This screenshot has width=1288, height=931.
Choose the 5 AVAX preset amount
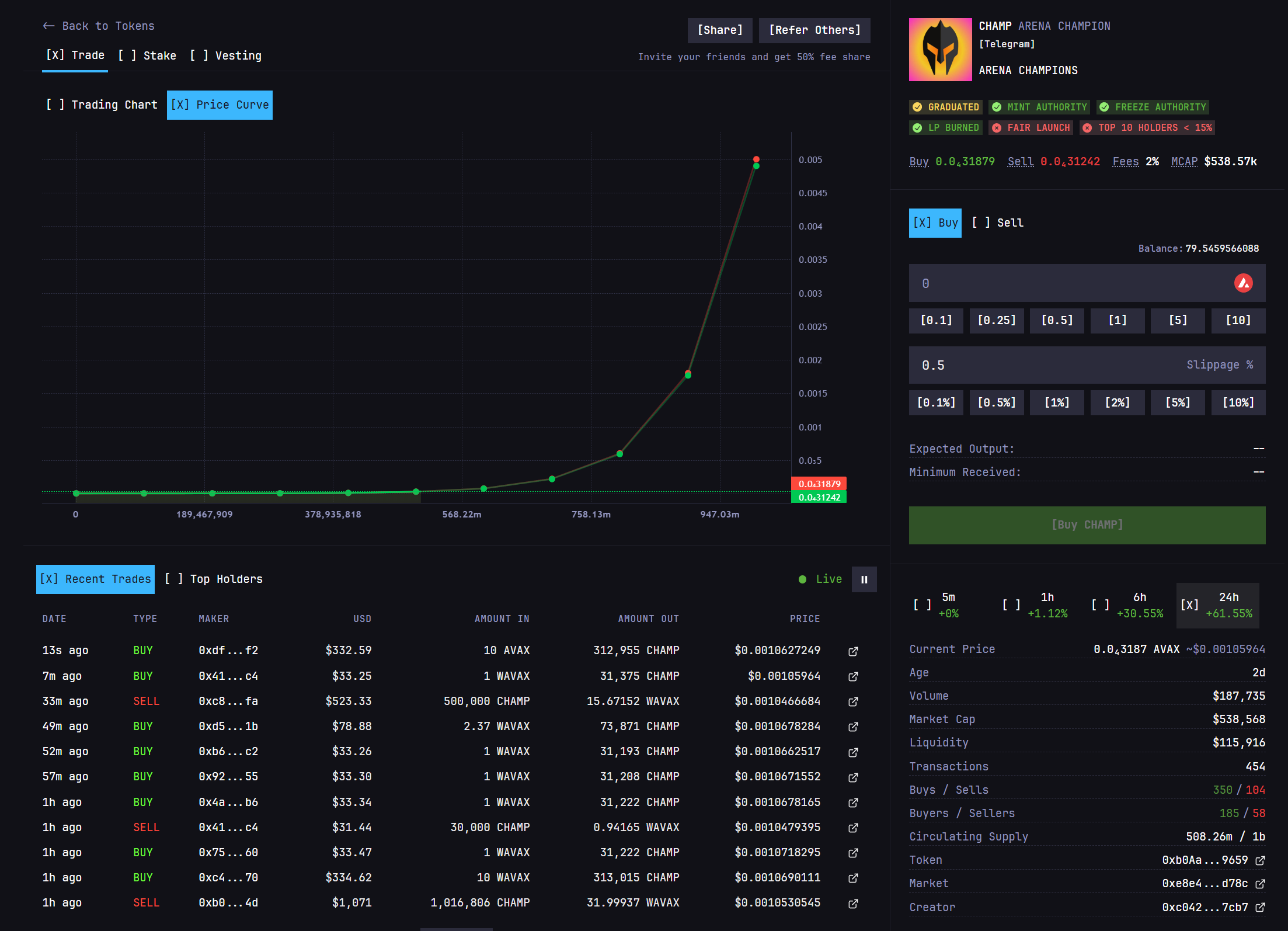click(x=1177, y=321)
